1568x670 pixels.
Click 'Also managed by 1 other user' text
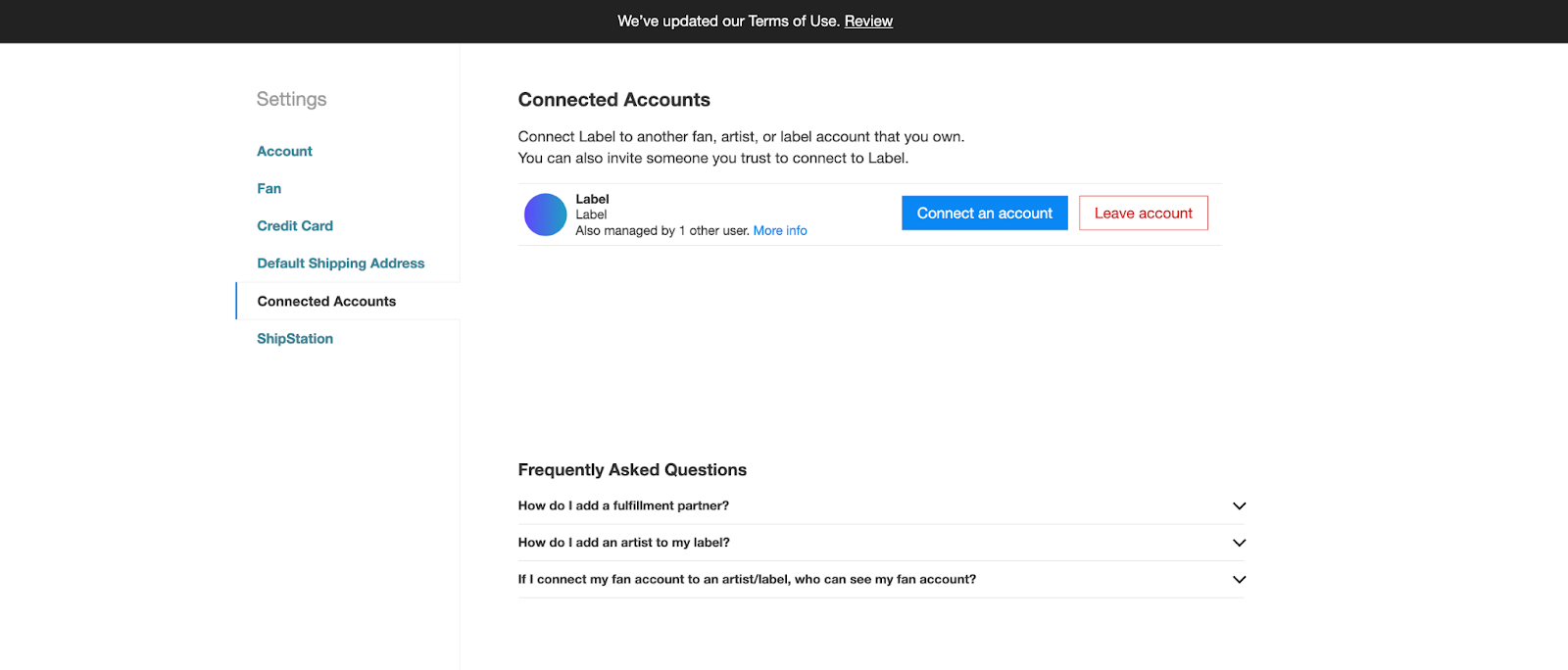pyautogui.click(x=662, y=231)
